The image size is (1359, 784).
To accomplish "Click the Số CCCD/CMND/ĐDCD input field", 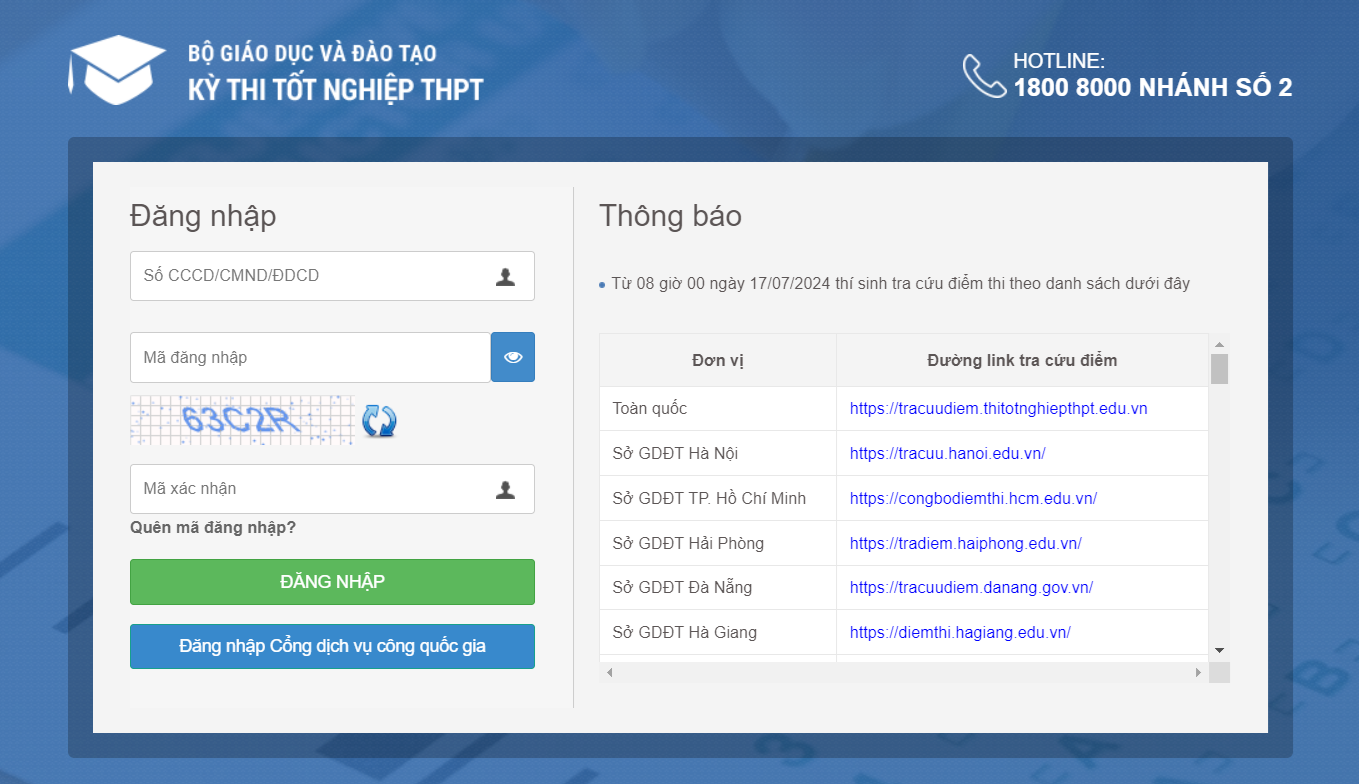I will coord(332,276).
